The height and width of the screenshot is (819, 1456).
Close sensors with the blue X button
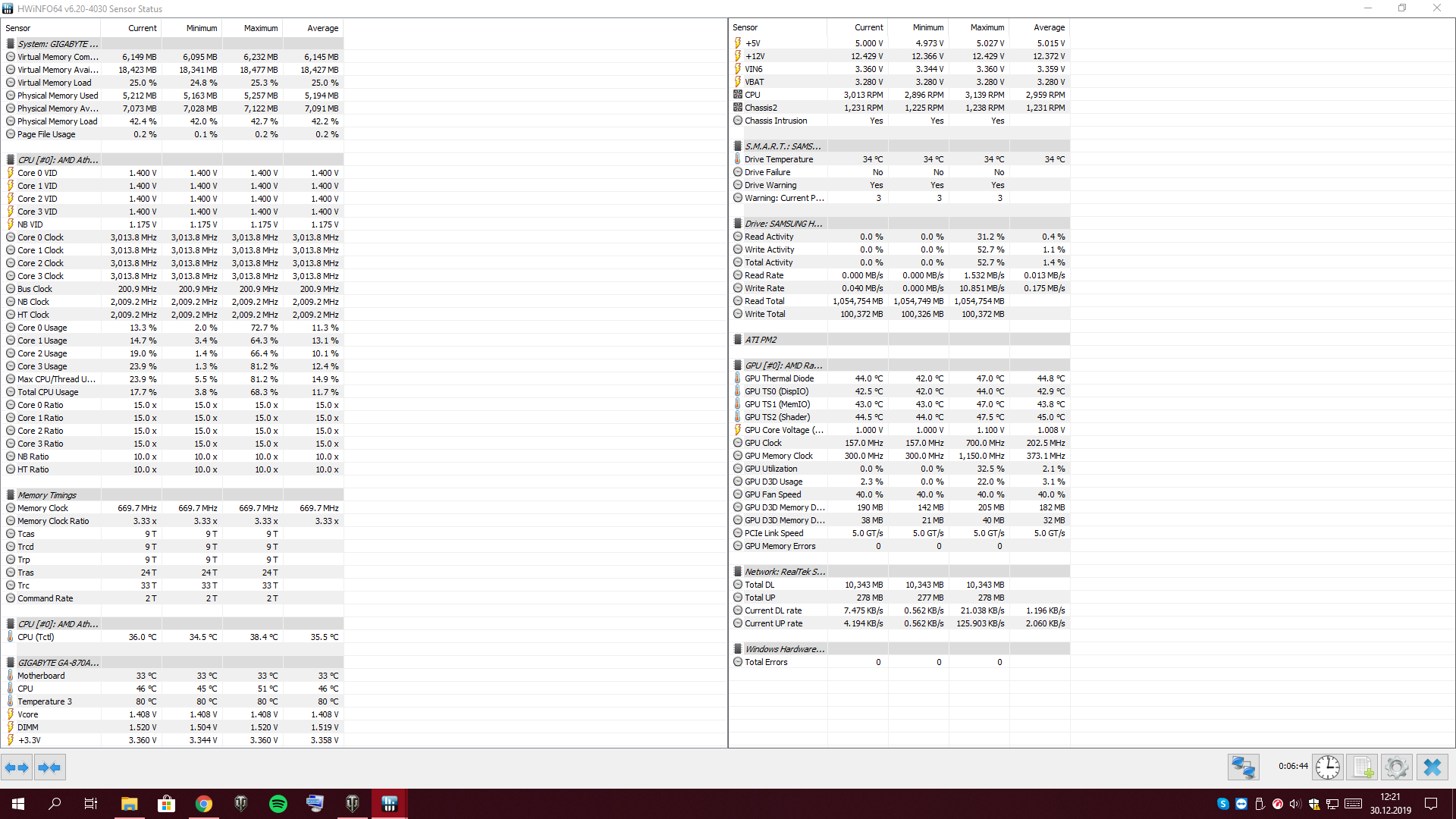(x=1432, y=767)
